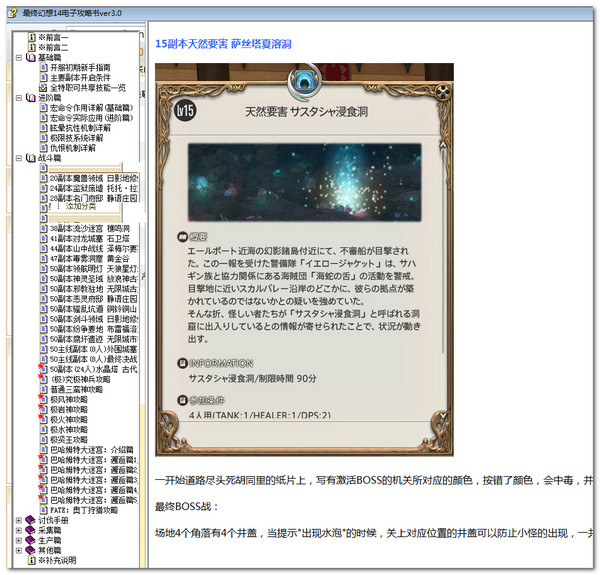Click the purple book icon for 其他篇

pos(30,550)
